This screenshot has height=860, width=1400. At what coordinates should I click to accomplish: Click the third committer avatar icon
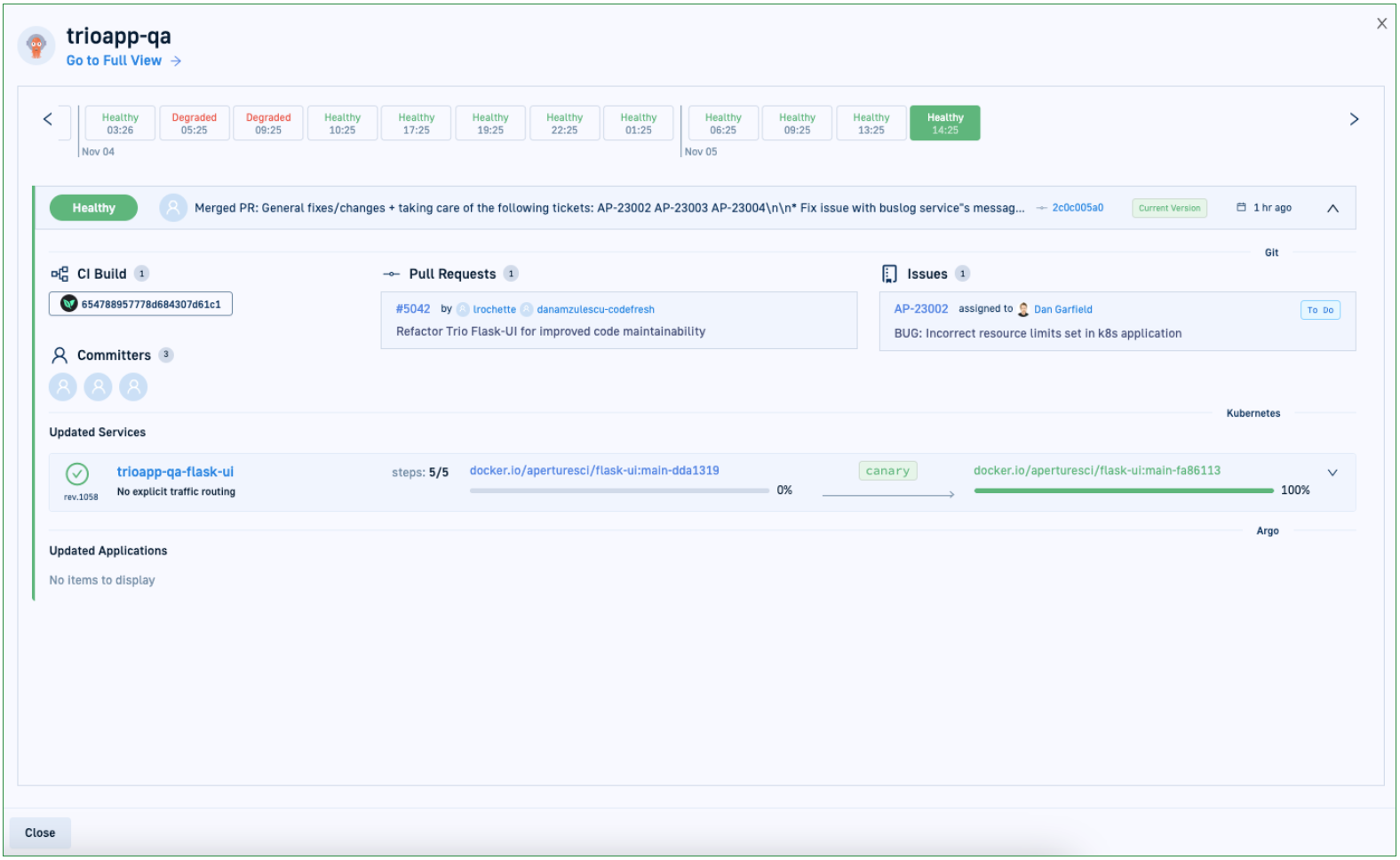pyautogui.click(x=133, y=386)
